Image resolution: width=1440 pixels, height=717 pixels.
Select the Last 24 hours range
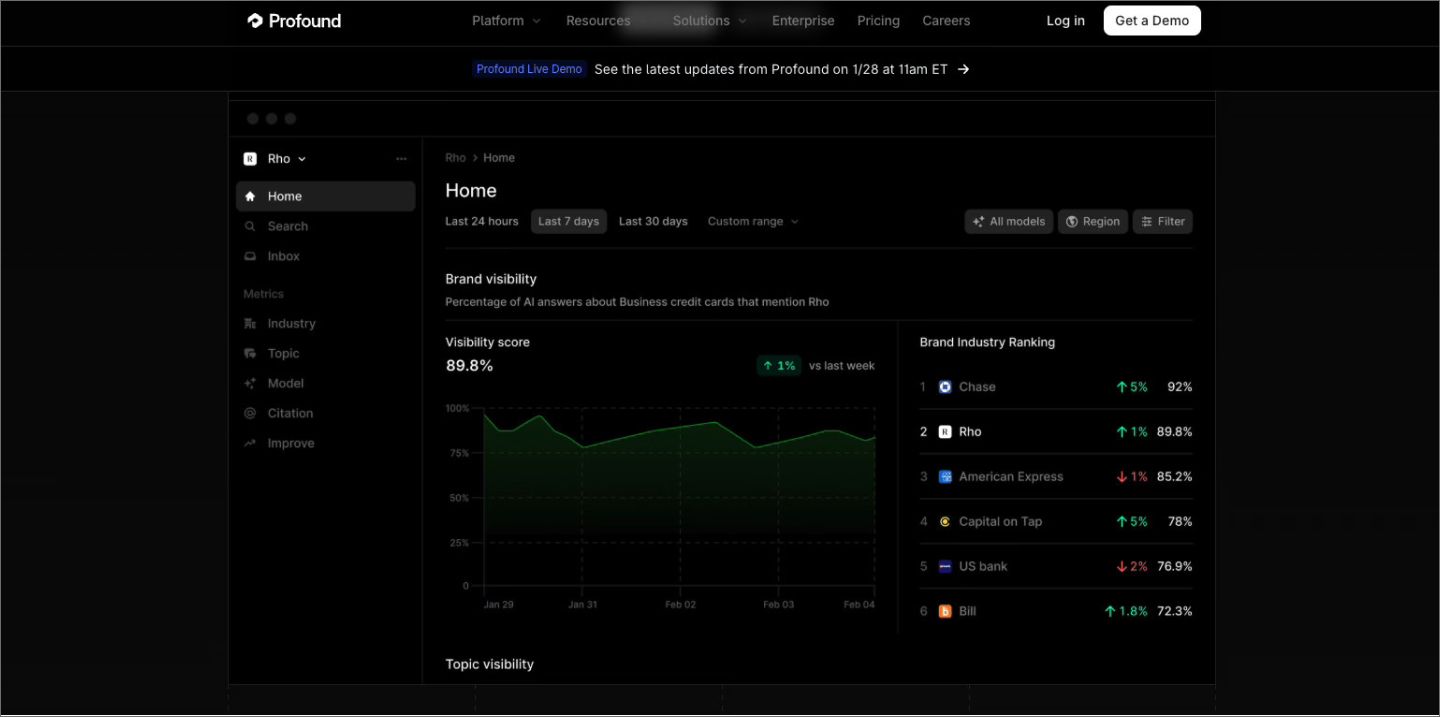[x=482, y=221]
